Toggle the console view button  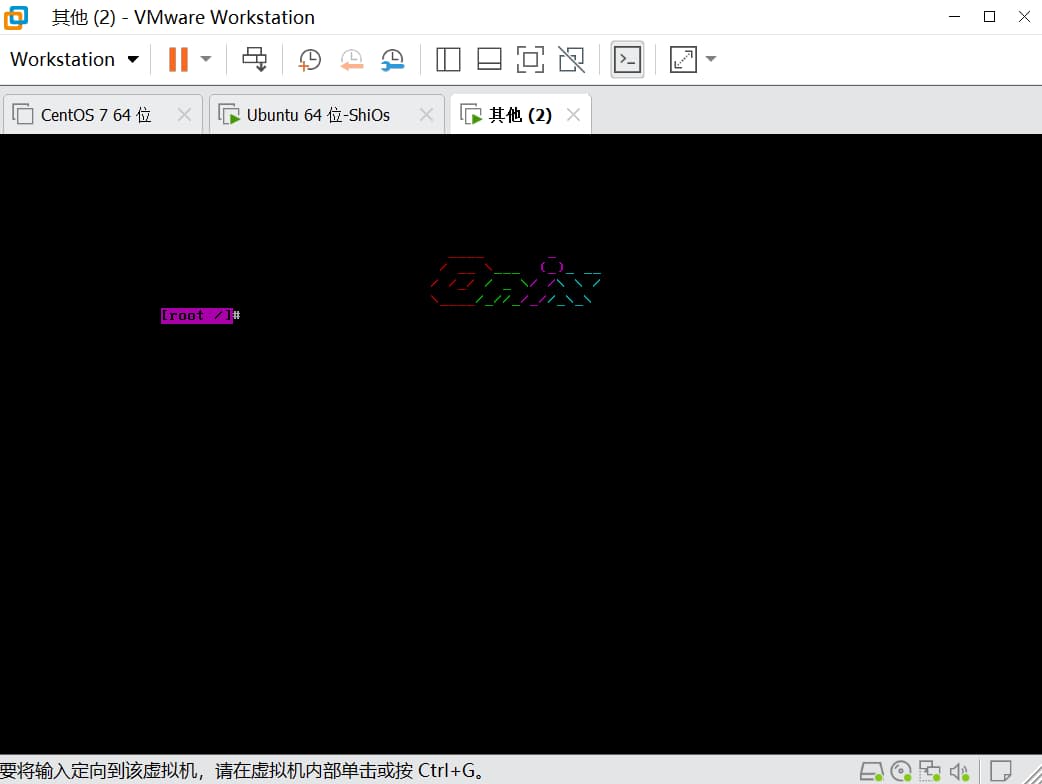click(x=627, y=59)
